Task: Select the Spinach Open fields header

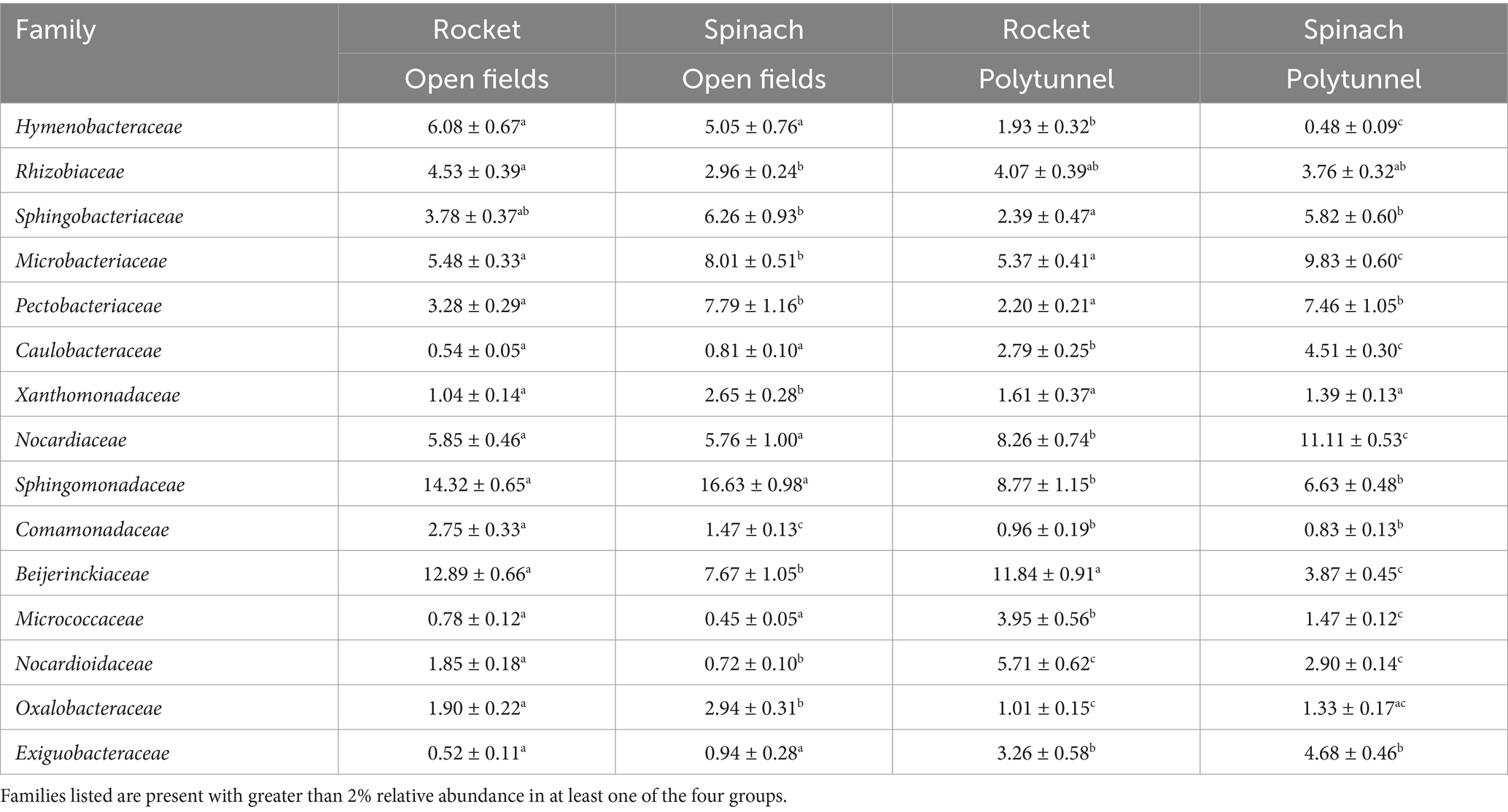Action: tap(753, 54)
